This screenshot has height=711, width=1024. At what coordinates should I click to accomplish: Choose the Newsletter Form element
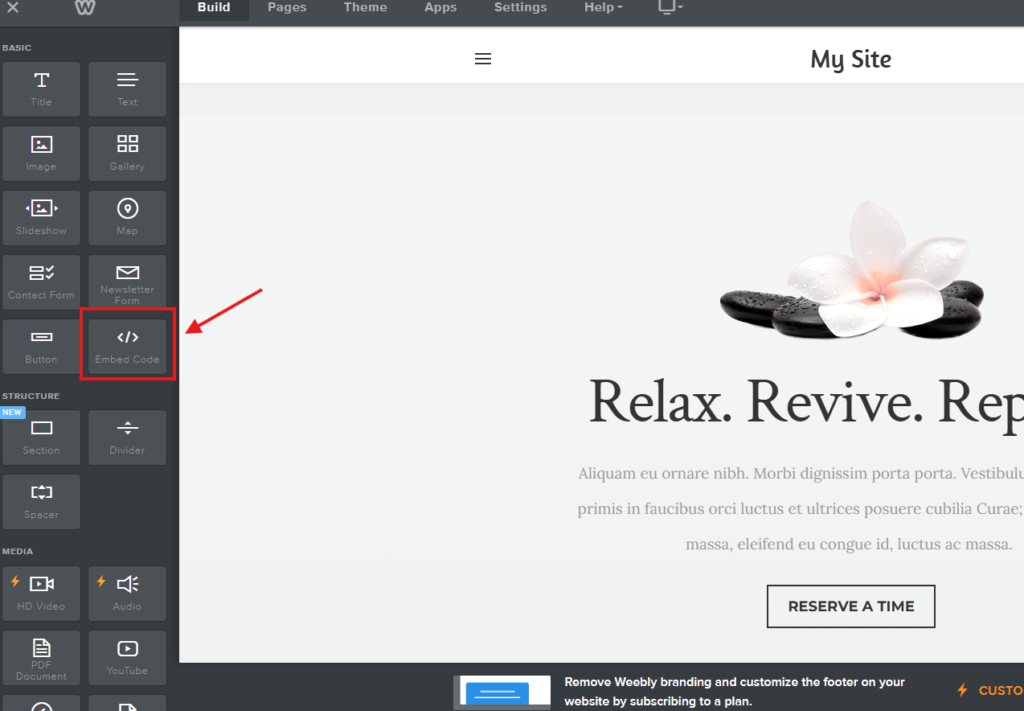point(127,283)
